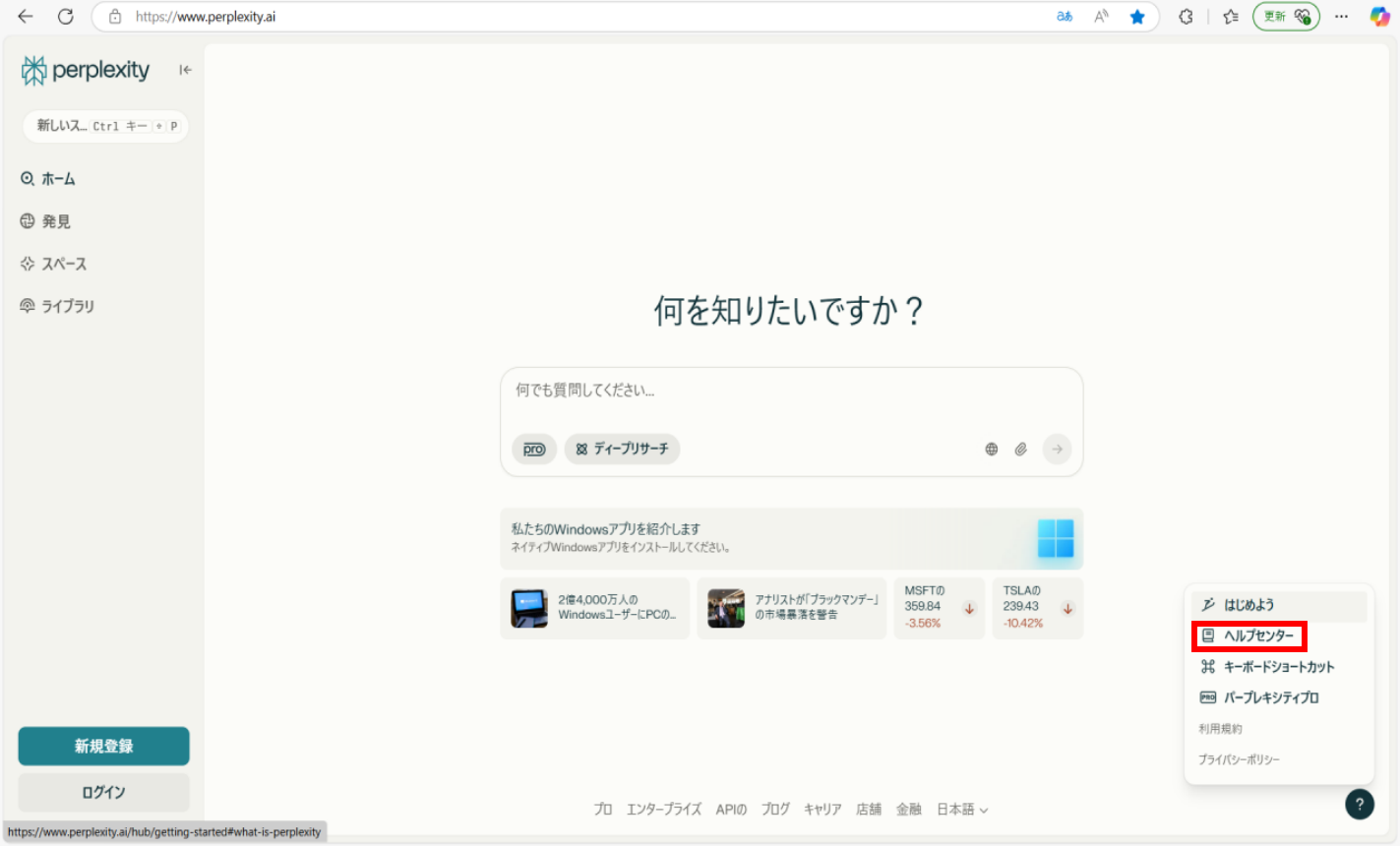Open the TSLA stock card

click(x=1037, y=609)
